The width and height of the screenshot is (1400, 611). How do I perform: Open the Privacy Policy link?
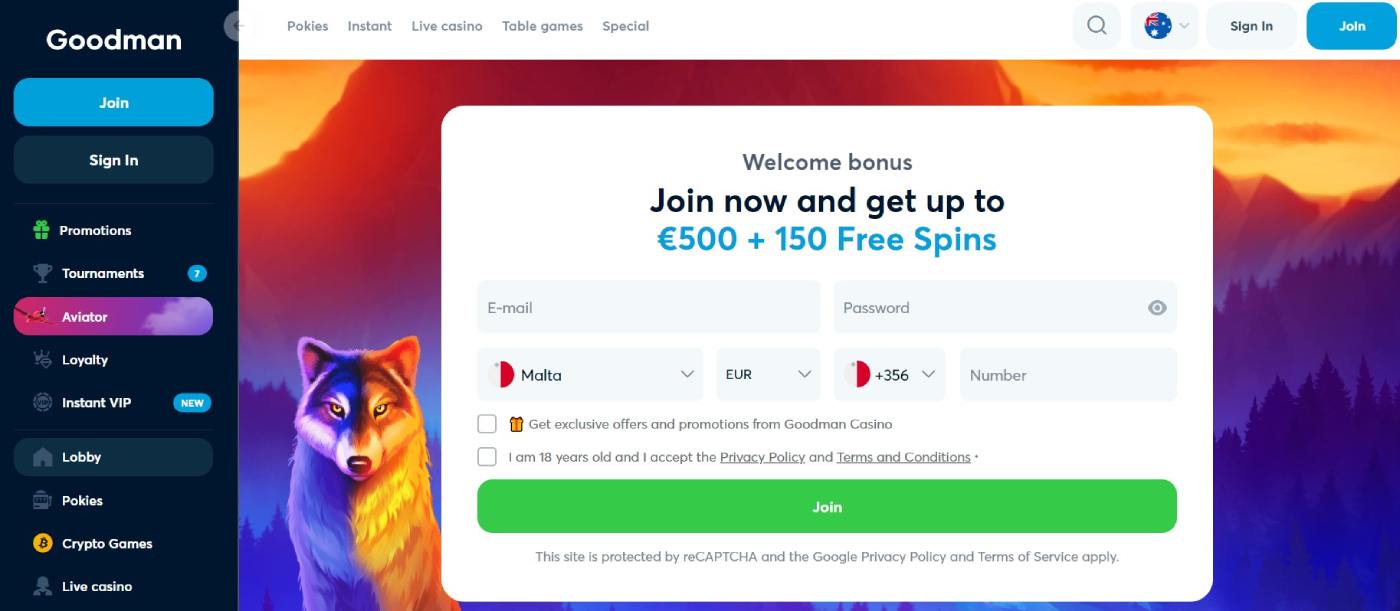(x=762, y=457)
